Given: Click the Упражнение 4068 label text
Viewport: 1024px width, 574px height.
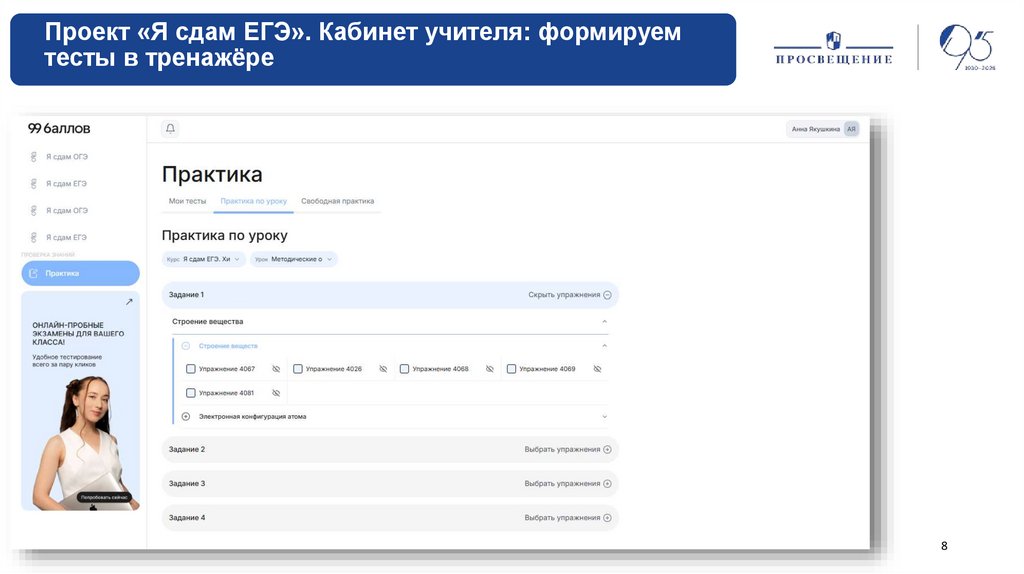Looking at the screenshot, I should [x=441, y=369].
